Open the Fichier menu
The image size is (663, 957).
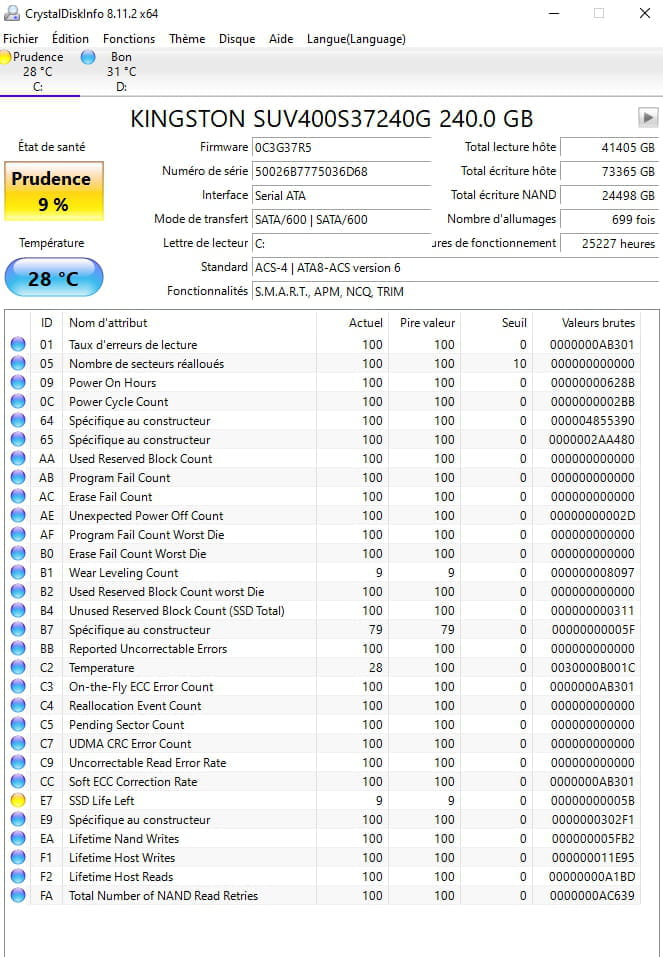(21, 38)
